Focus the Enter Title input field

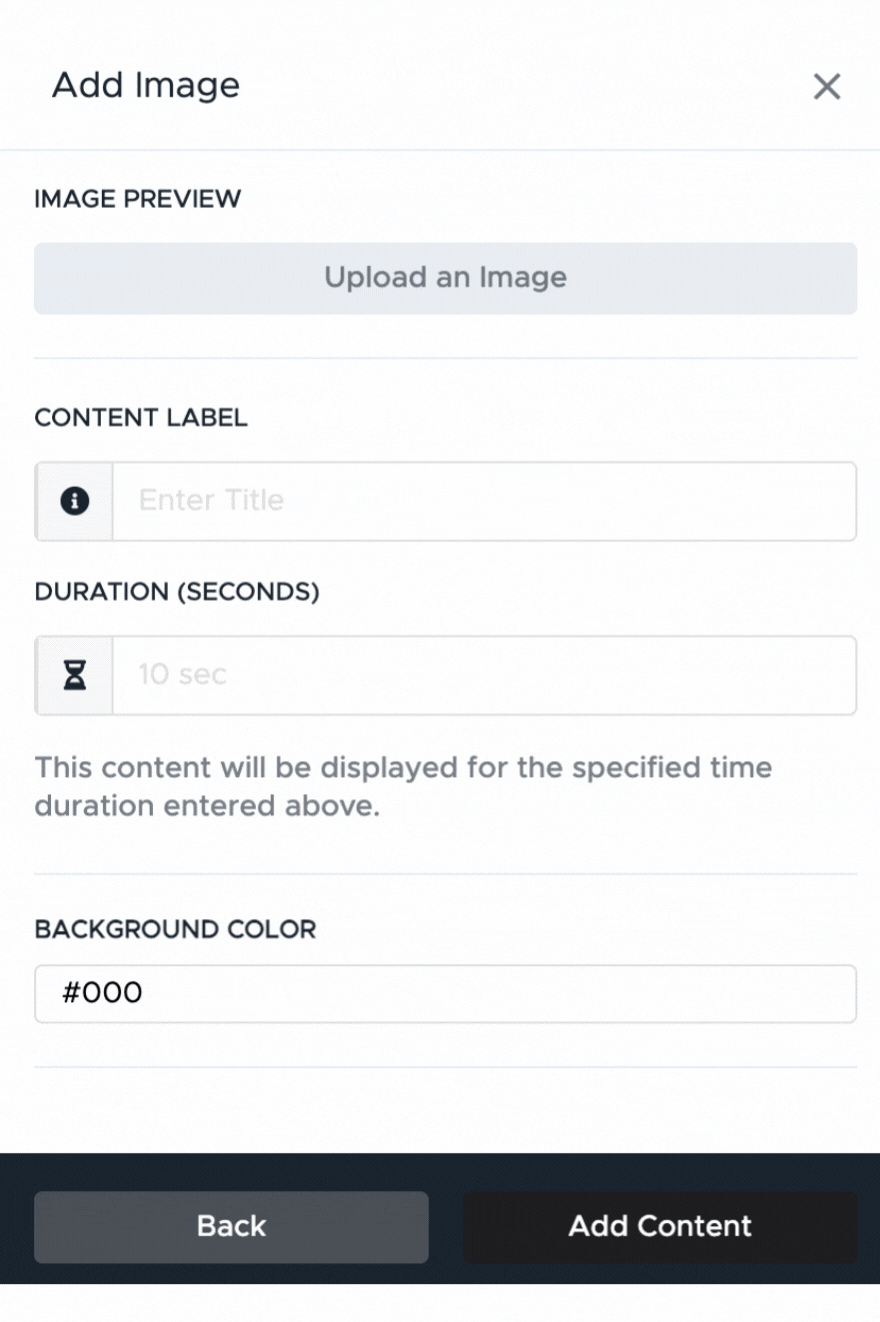pos(484,501)
